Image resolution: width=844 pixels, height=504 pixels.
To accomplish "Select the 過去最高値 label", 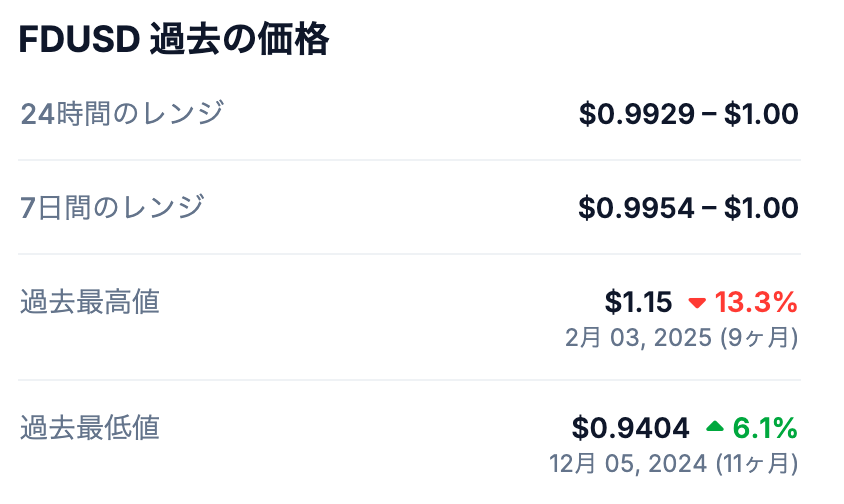I will click(90, 302).
